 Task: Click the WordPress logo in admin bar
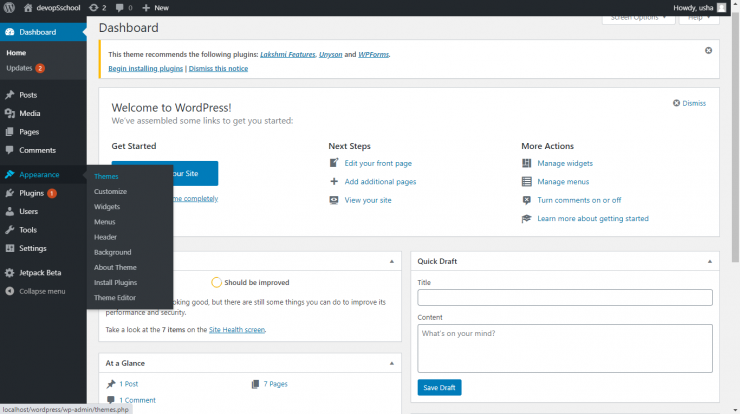click(x=9, y=8)
